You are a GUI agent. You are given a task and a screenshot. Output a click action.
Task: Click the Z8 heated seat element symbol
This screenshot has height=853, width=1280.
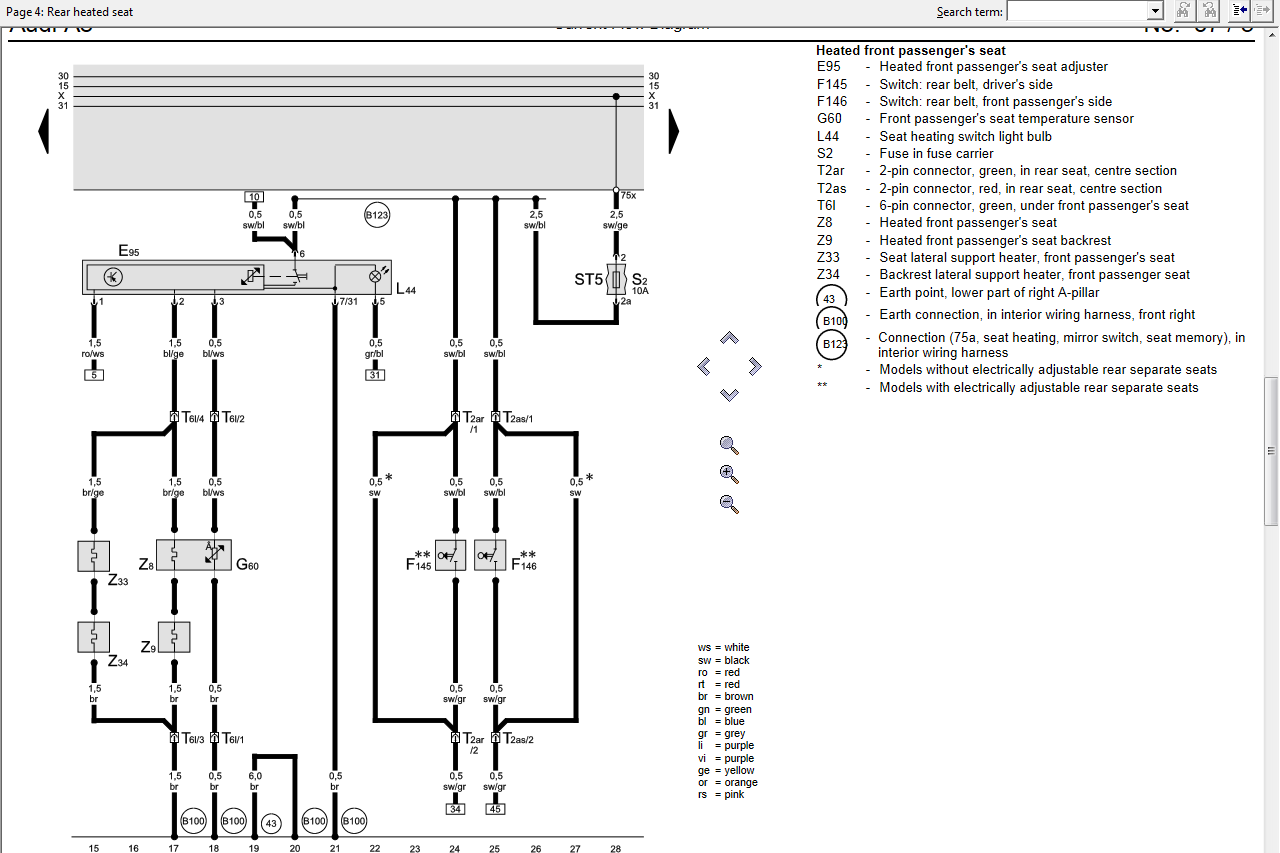[x=174, y=556]
